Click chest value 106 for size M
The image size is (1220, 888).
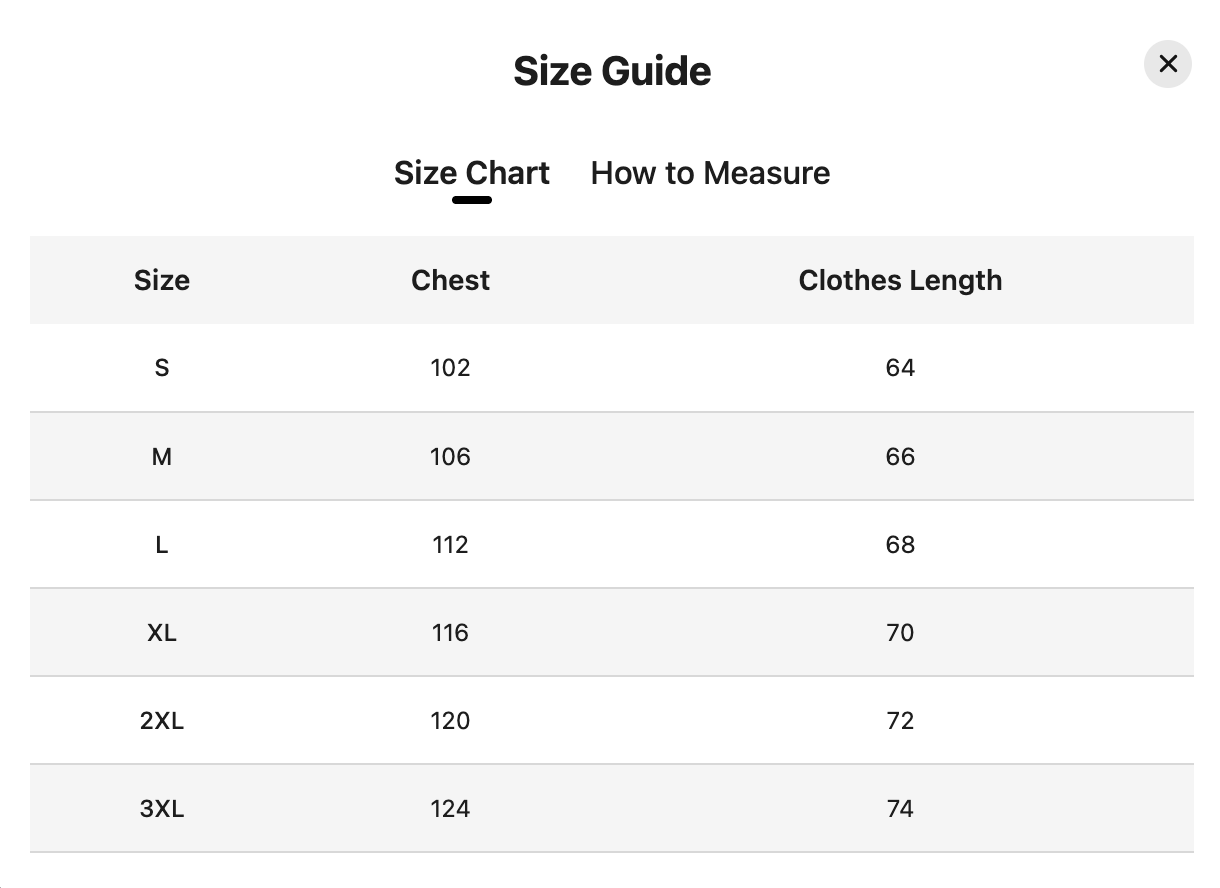450,457
